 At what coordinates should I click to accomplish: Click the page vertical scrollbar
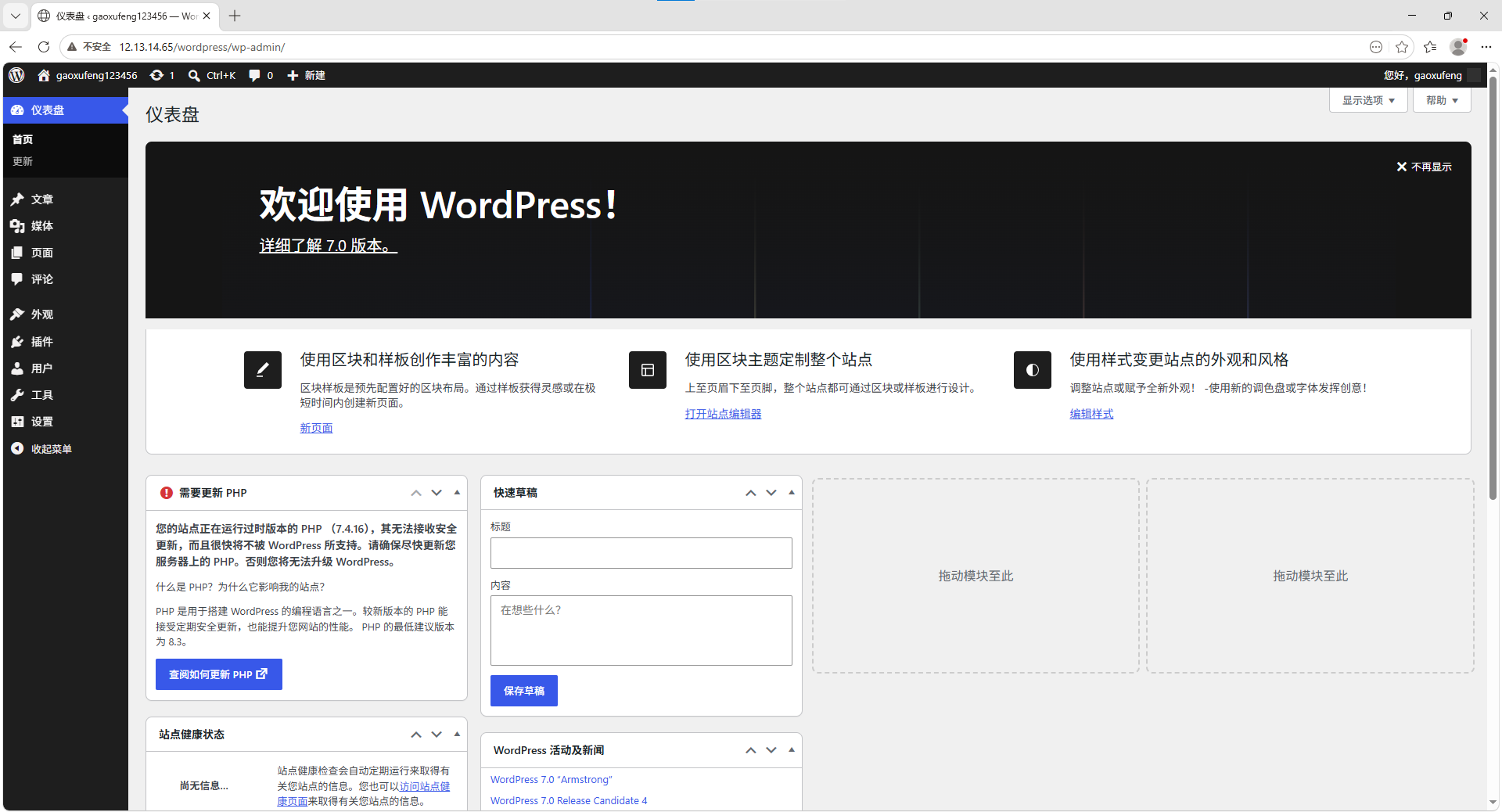1493,288
